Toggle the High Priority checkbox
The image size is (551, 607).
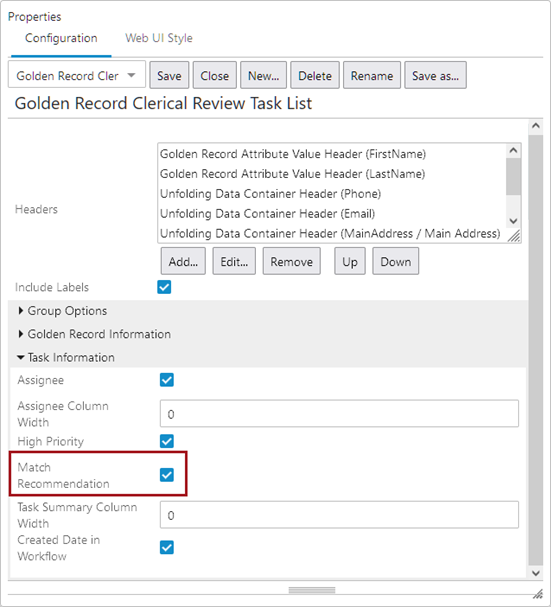tap(167, 441)
